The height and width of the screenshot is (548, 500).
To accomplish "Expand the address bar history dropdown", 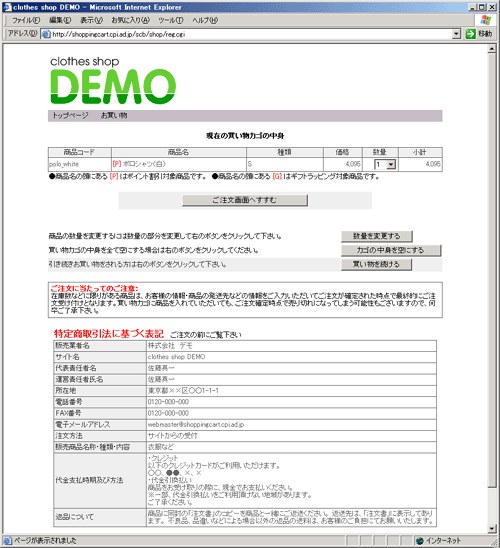I will [x=456, y=34].
